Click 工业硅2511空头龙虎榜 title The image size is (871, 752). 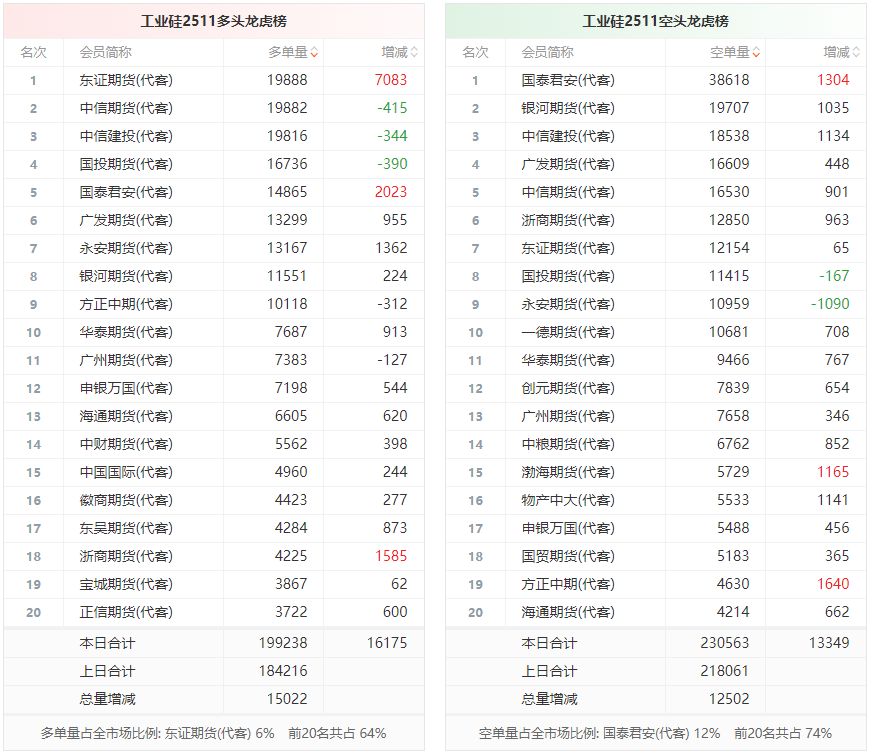tap(655, 21)
